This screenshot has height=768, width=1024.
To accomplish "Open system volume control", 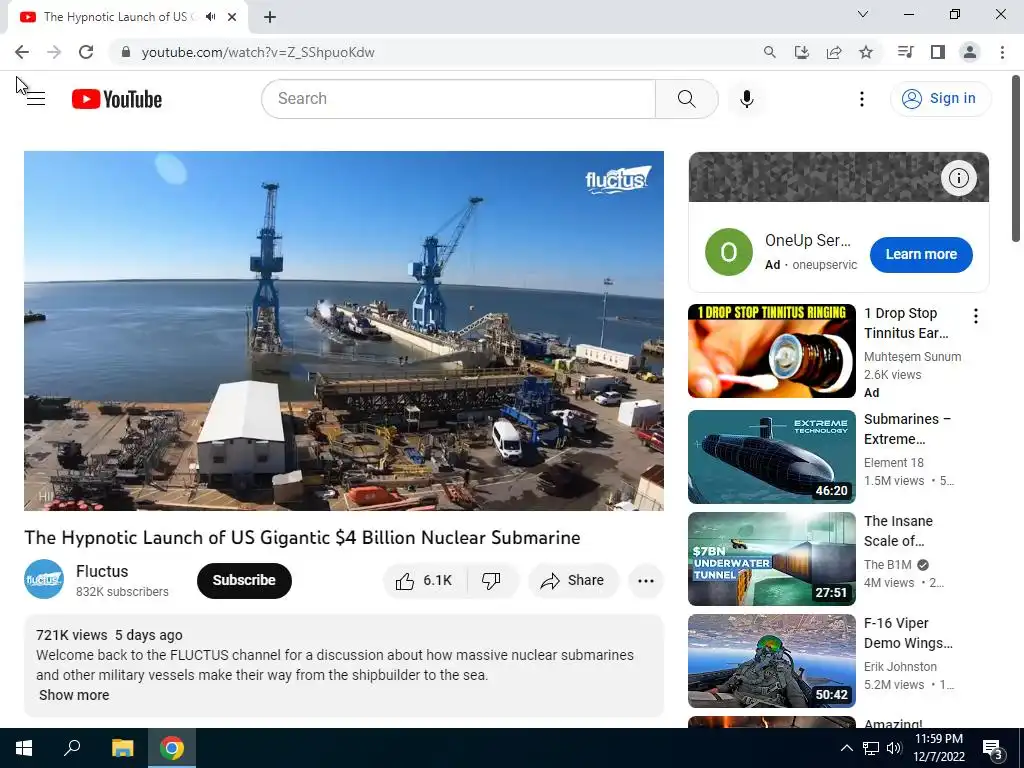I will point(894,748).
